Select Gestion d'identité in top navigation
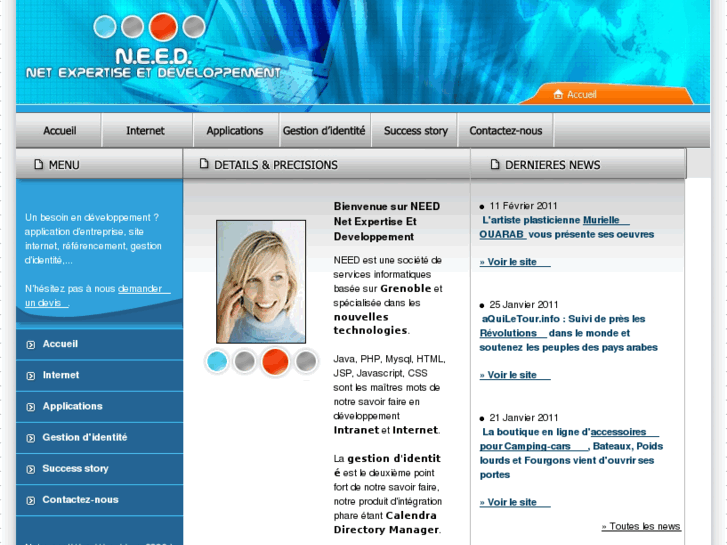This screenshot has height=545, width=727. [x=324, y=131]
